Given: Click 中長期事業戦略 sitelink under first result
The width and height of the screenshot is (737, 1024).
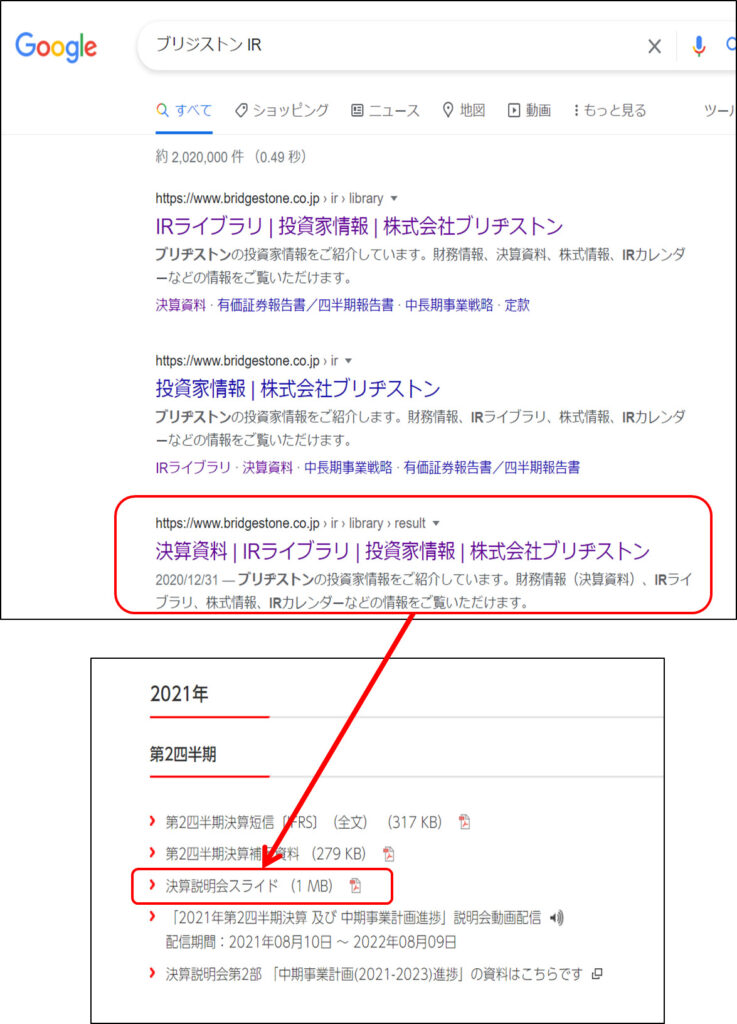Looking at the screenshot, I should point(449,305).
